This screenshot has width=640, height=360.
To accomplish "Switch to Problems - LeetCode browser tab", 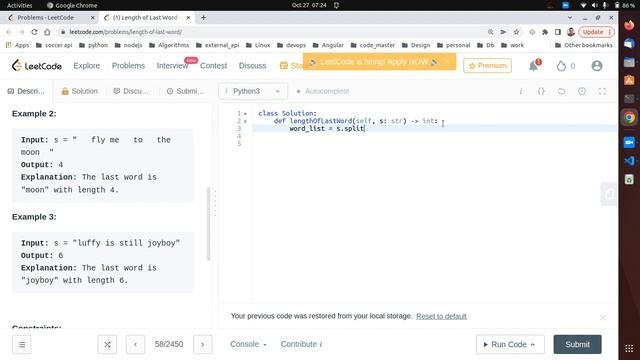I will [x=45, y=18].
